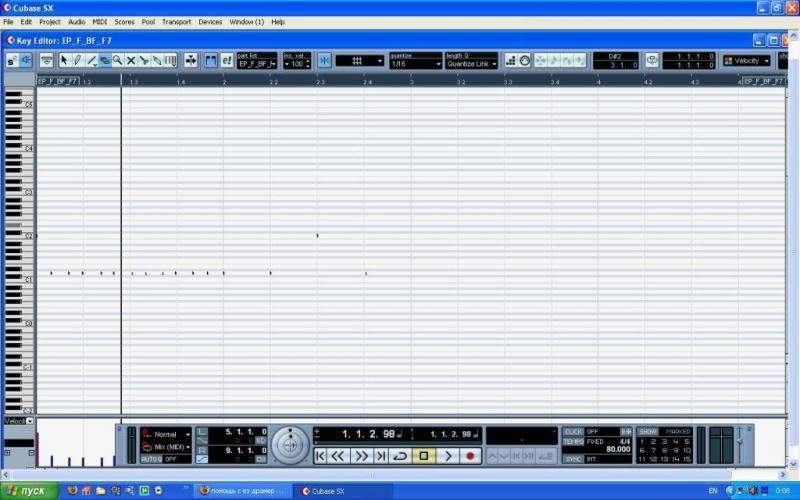Open the Help menu
This screenshot has height=500, width=800.
coord(278,22)
